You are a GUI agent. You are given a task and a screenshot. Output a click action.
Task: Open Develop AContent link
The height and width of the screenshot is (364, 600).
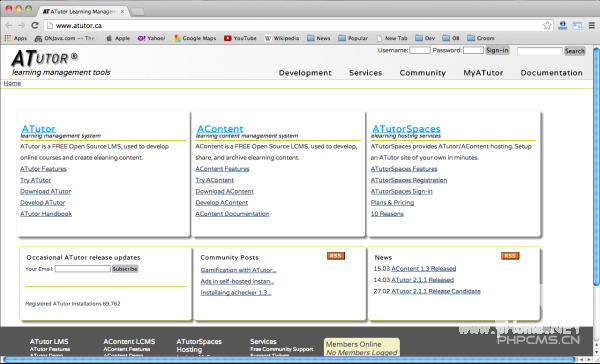[222, 202]
